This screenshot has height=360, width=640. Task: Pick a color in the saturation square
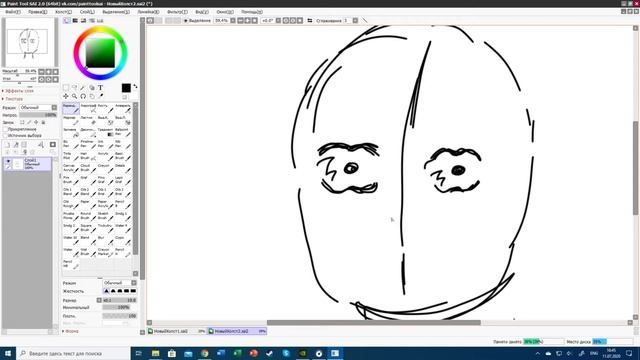click(x=100, y=53)
